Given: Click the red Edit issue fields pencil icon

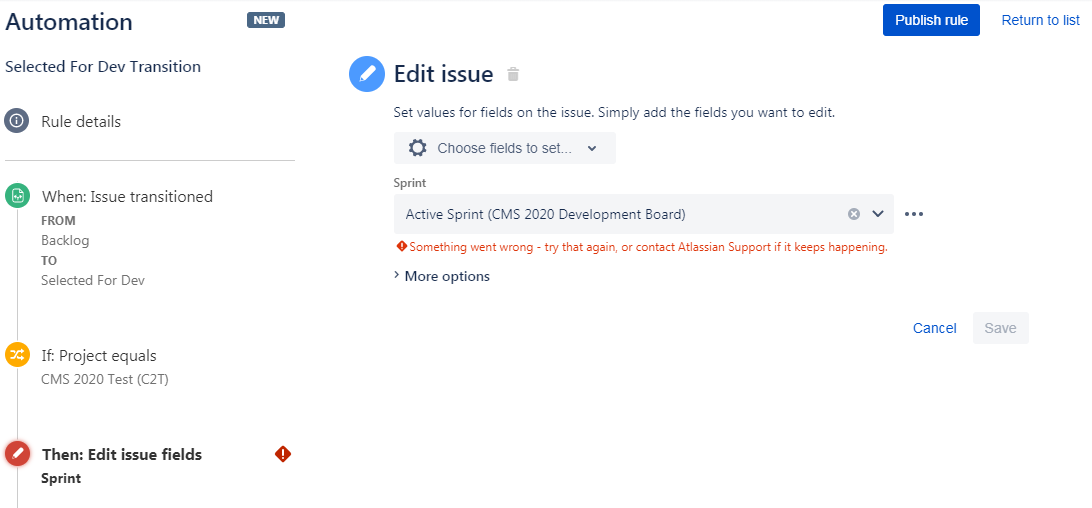Looking at the screenshot, I should click(x=17, y=454).
